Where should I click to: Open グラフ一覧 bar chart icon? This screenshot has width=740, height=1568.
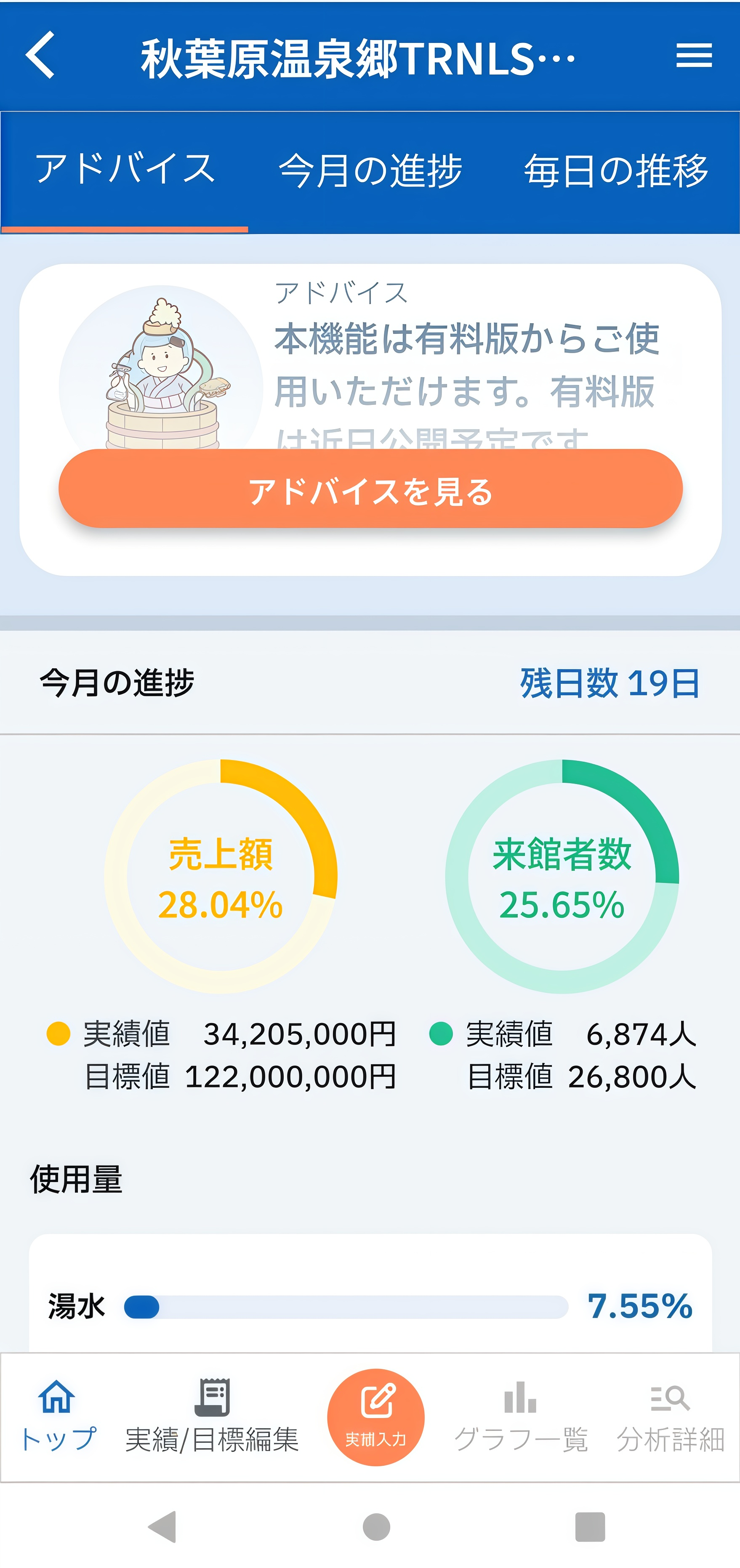click(x=520, y=1397)
